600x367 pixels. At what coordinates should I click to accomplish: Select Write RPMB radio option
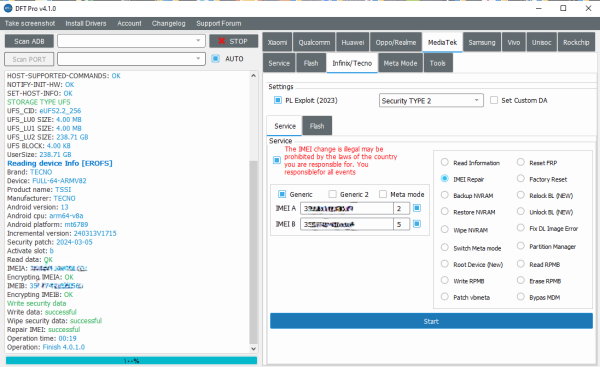click(444, 281)
